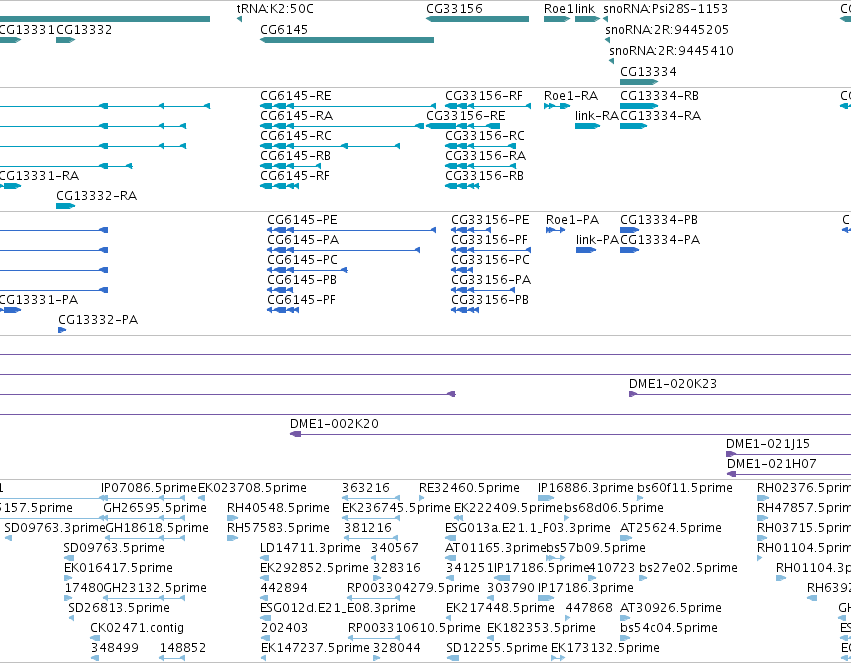The image size is (851, 663).
Task: Select EST CK02471.contig
Action: (x=137, y=628)
